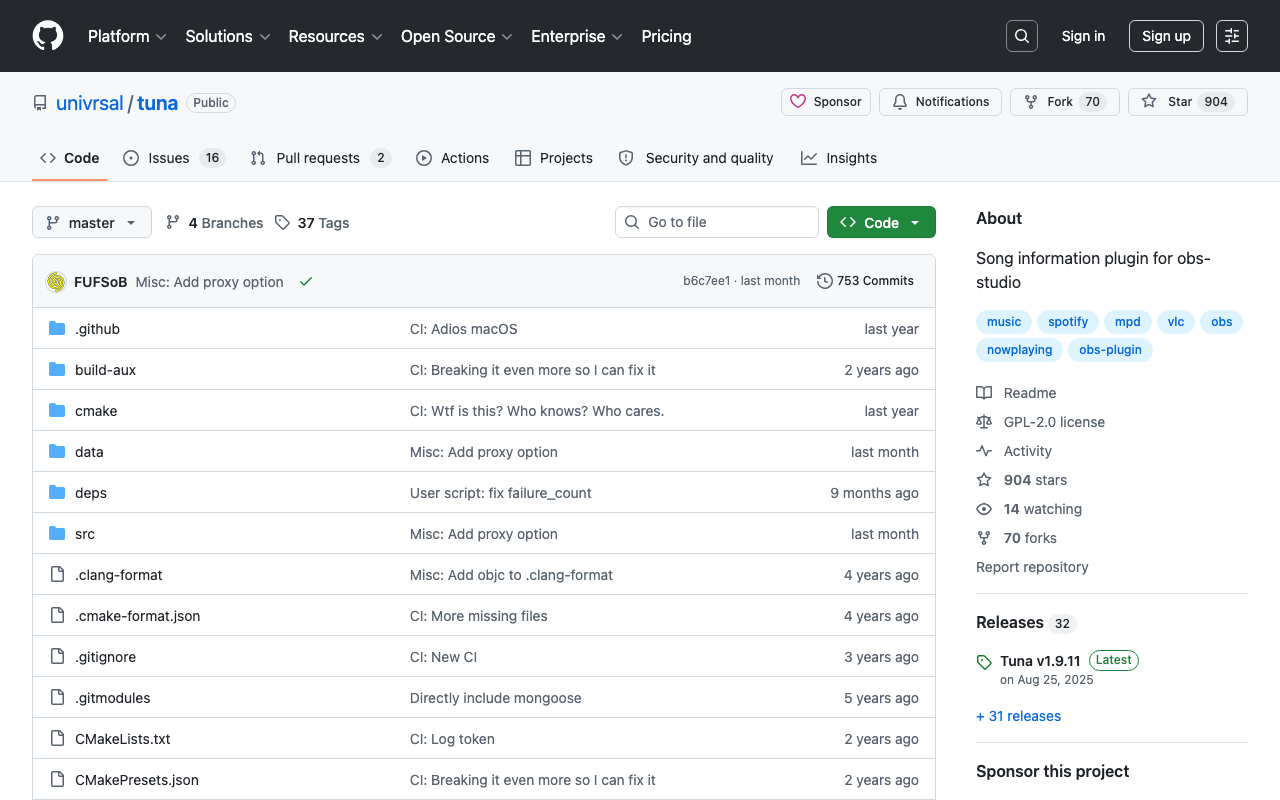Viewport: 1280px width, 800px height.
Task: Click the license scale icon
Action: click(984, 422)
